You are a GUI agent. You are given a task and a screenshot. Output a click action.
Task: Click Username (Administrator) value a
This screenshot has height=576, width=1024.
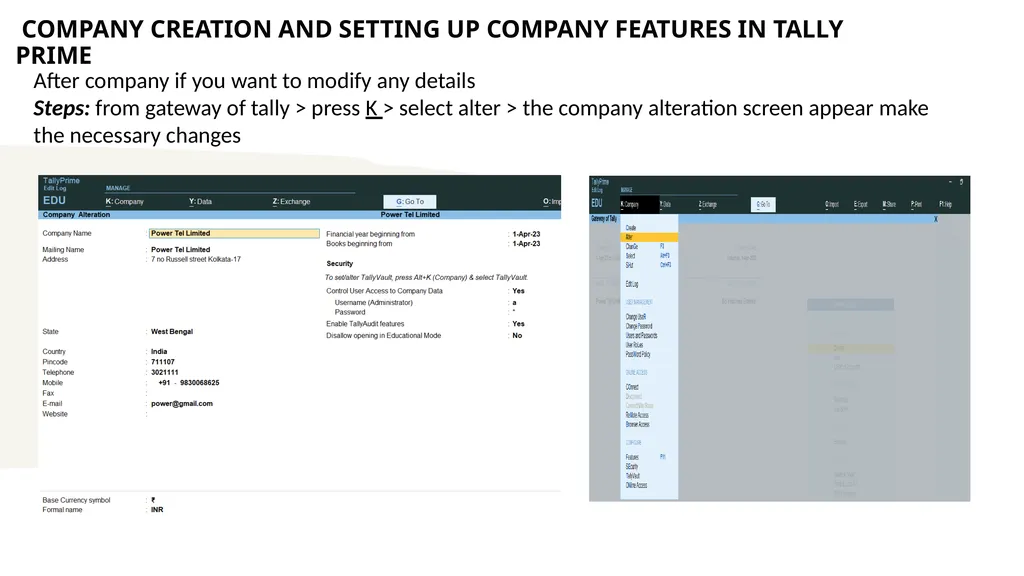[x=515, y=303]
